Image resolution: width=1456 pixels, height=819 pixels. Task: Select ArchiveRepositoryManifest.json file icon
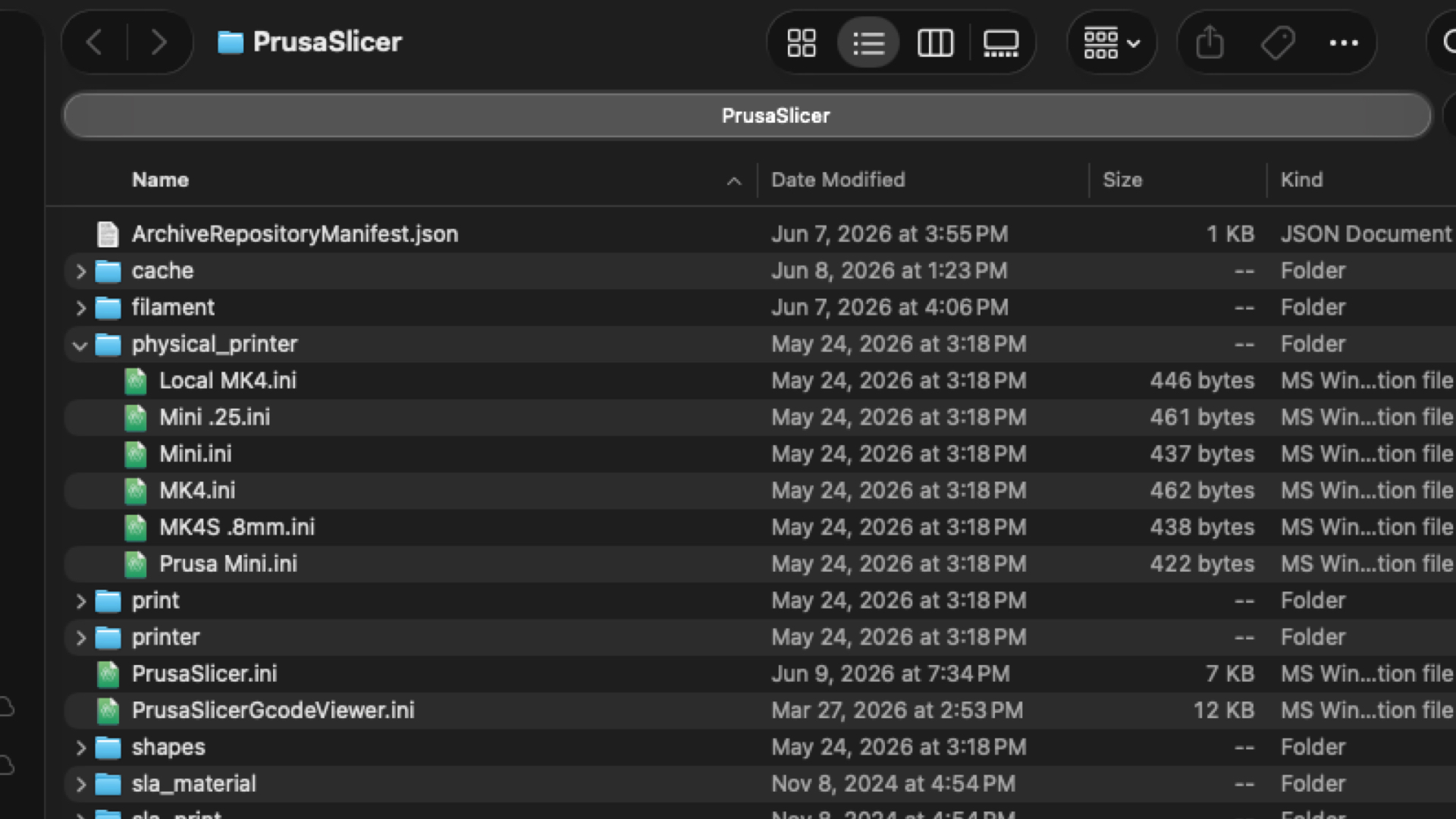pyautogui.click(x=108, y=234)
